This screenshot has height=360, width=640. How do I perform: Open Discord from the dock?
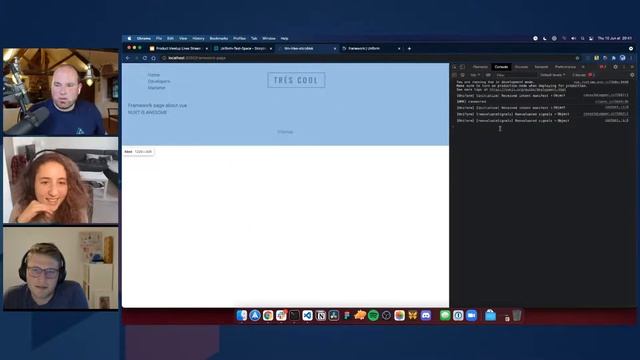click(x=426, y=315)
